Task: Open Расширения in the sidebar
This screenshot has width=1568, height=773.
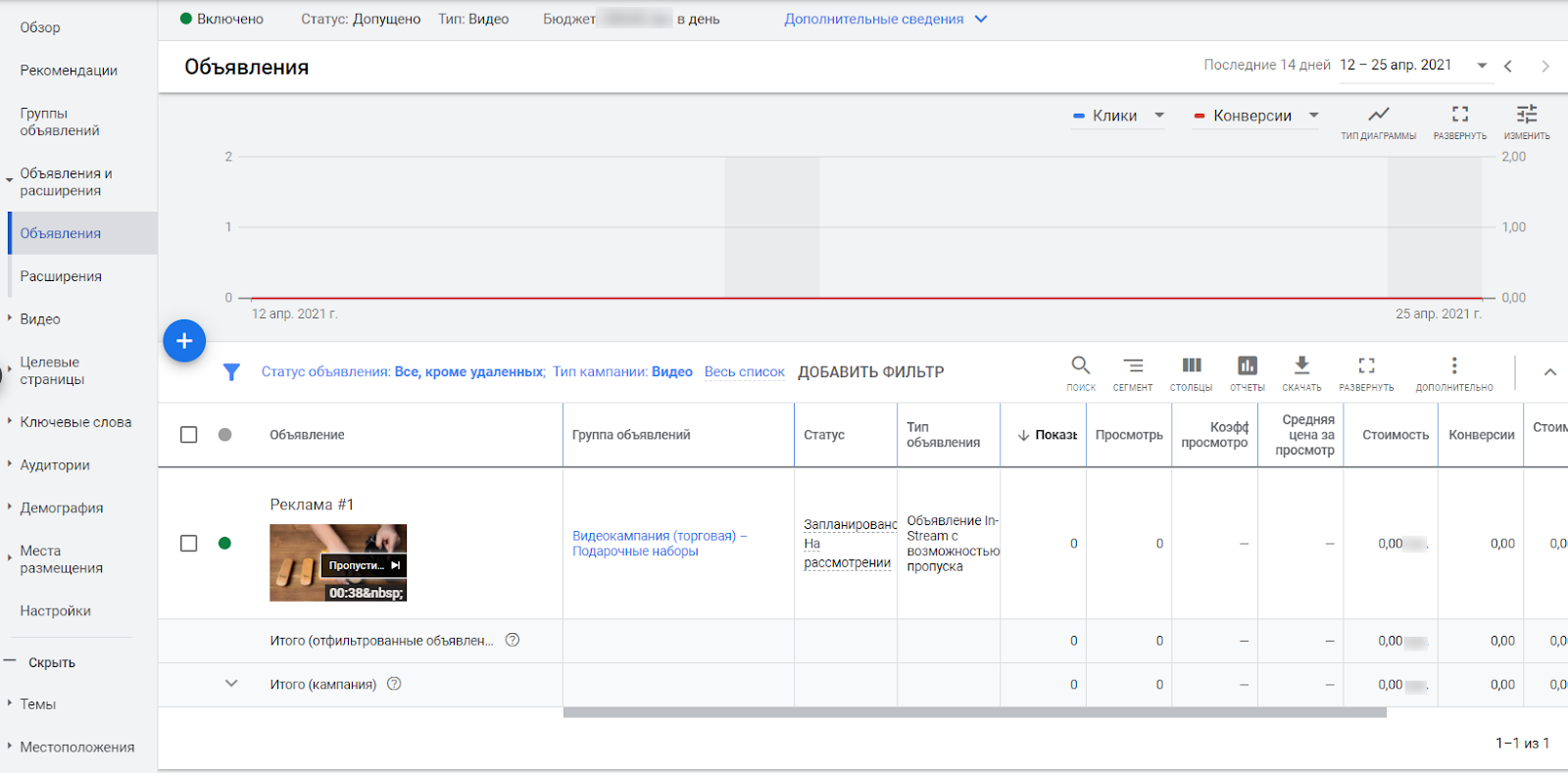Action: pyautogui.click(x=61, y=276)
